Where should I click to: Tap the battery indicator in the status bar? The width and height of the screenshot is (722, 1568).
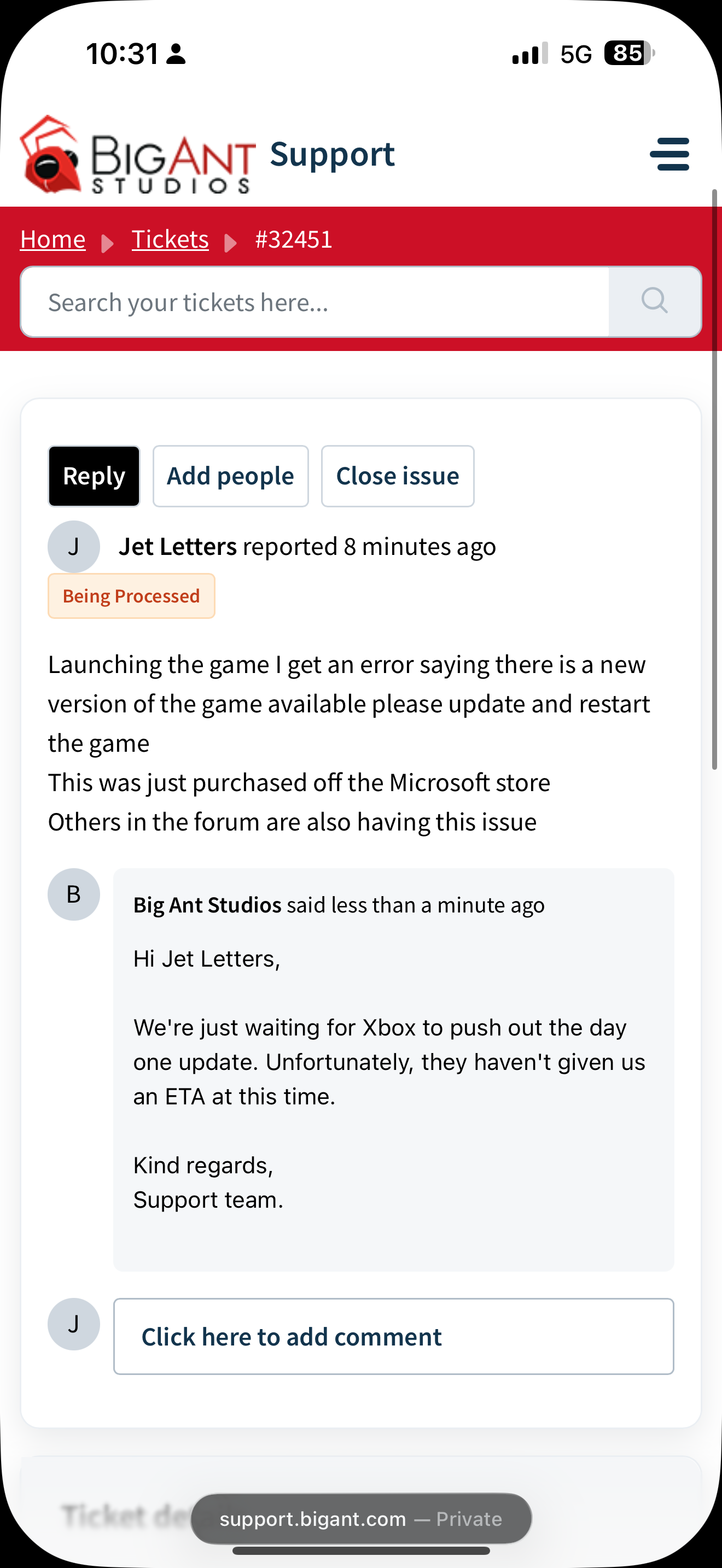pos(630,53)
